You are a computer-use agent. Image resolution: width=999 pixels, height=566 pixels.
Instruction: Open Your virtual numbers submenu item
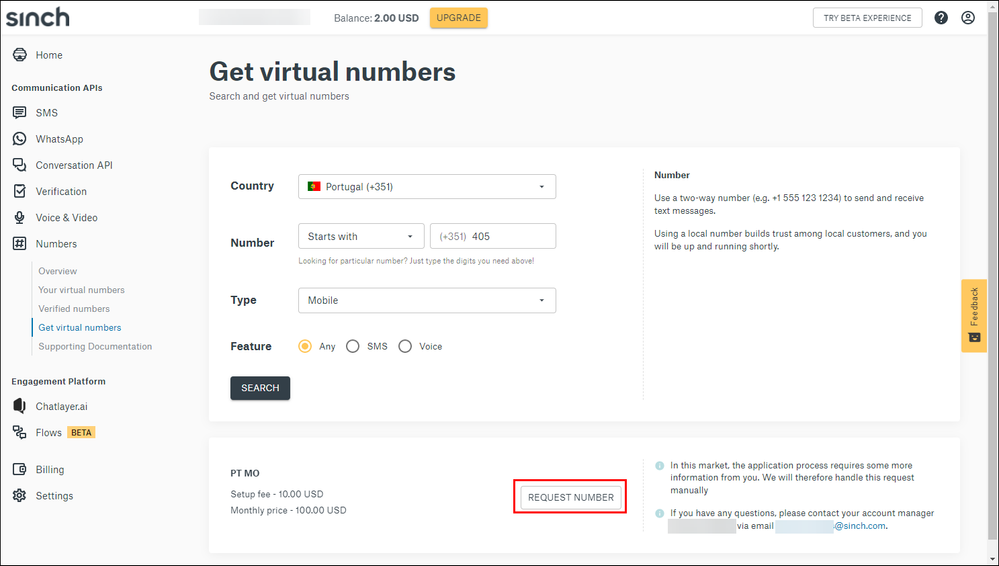pos(82,290)
